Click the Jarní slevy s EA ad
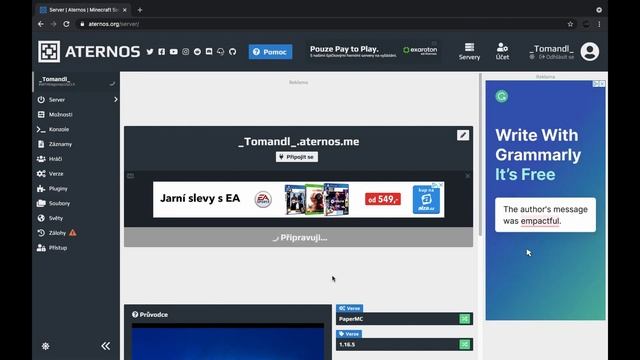The image size is (640, 360). coord(299,199)
